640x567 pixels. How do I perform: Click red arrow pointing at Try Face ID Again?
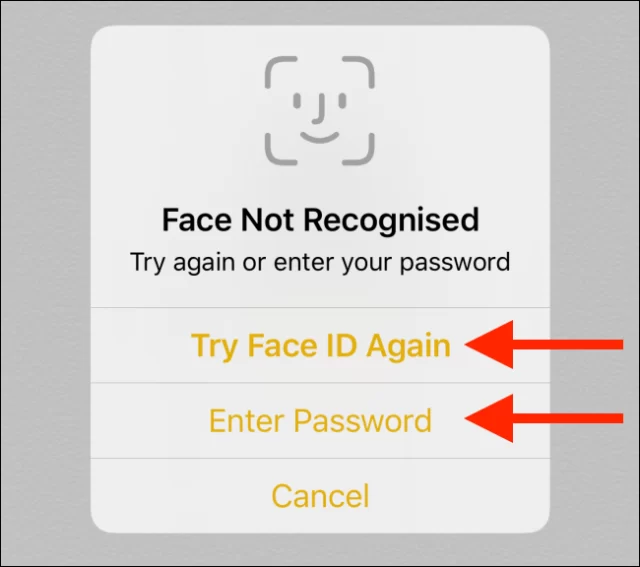544,345
